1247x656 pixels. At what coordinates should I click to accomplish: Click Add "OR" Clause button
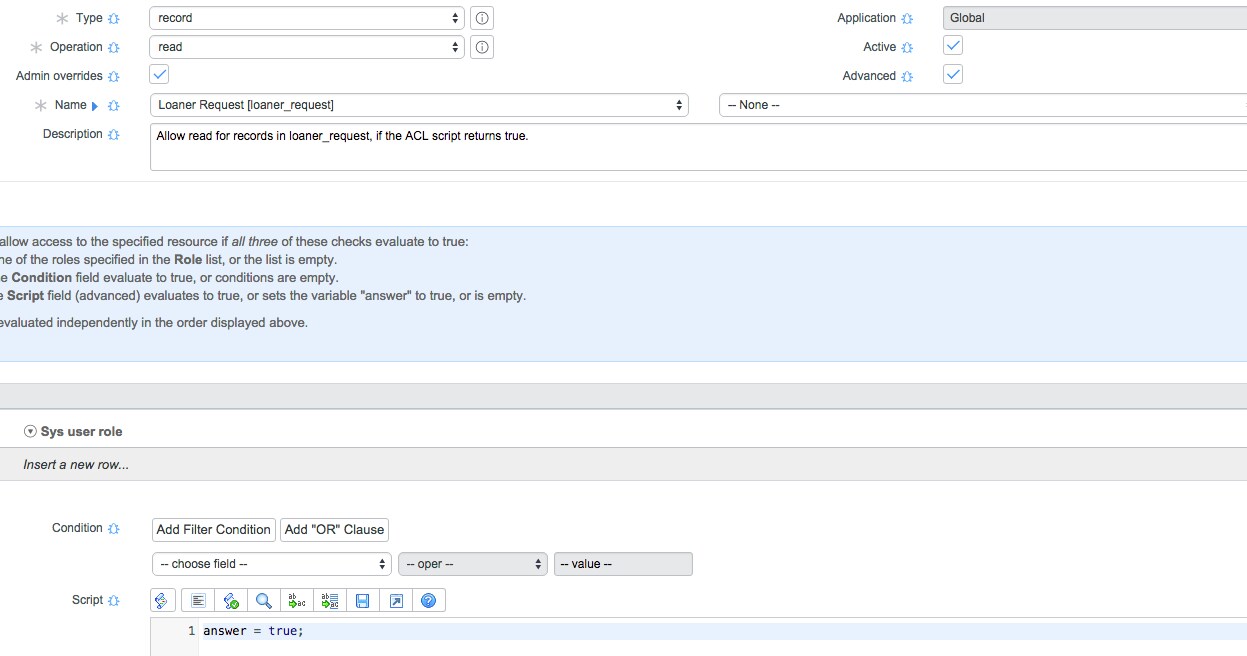pyautogui.click(x=334, y=530)
